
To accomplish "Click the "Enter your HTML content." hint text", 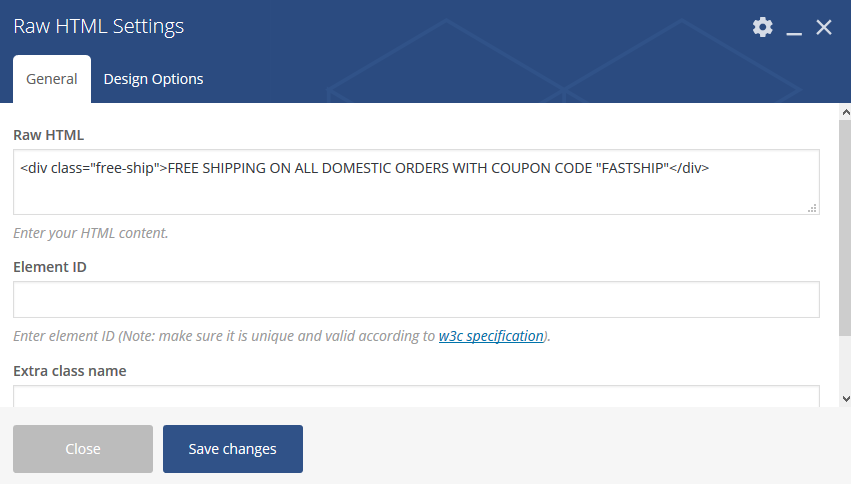I will pos(91,233).
